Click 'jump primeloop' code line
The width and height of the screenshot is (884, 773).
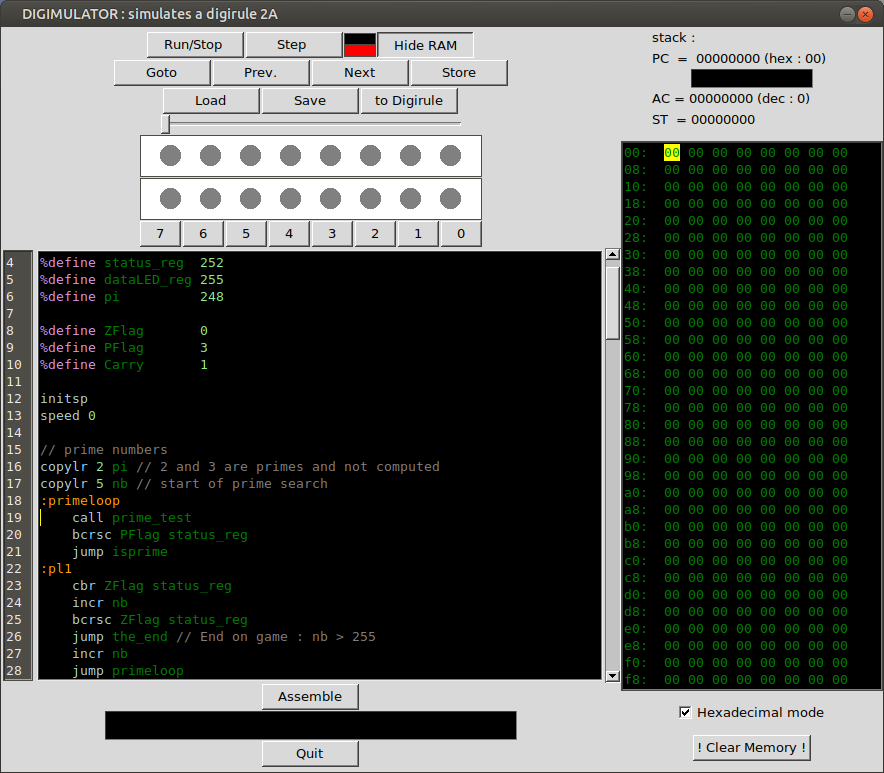pyautogui.click(x=127, y=670)
